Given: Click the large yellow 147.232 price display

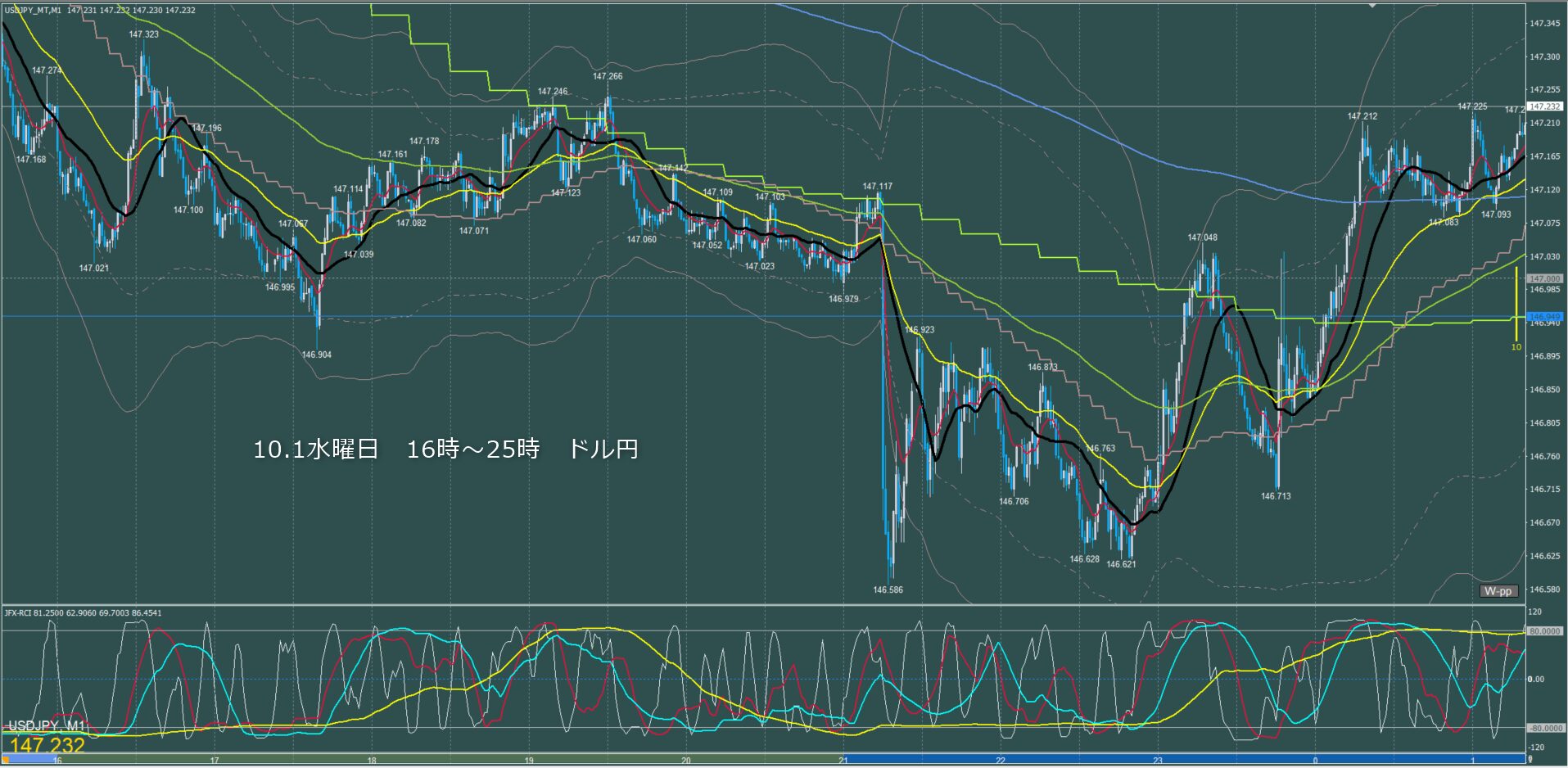Looking at the screenshot, I should 47,745.
